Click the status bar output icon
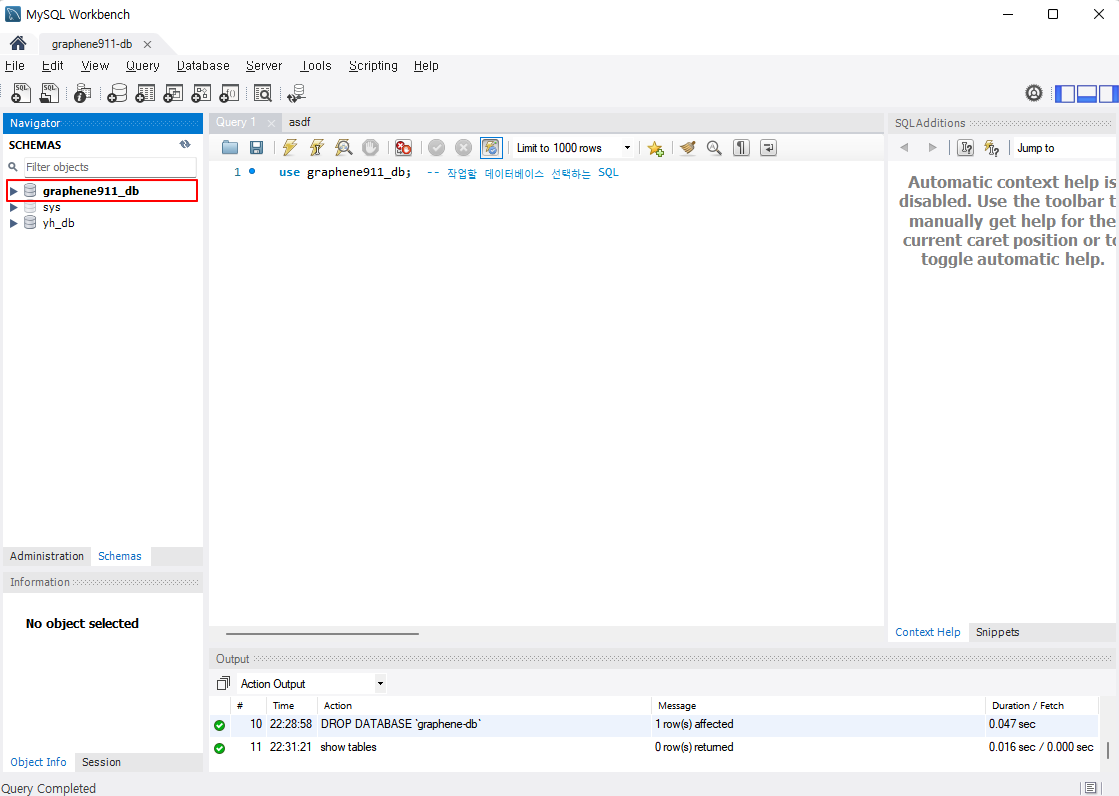Screen dimensions: 1119x796 point(1090,788)
